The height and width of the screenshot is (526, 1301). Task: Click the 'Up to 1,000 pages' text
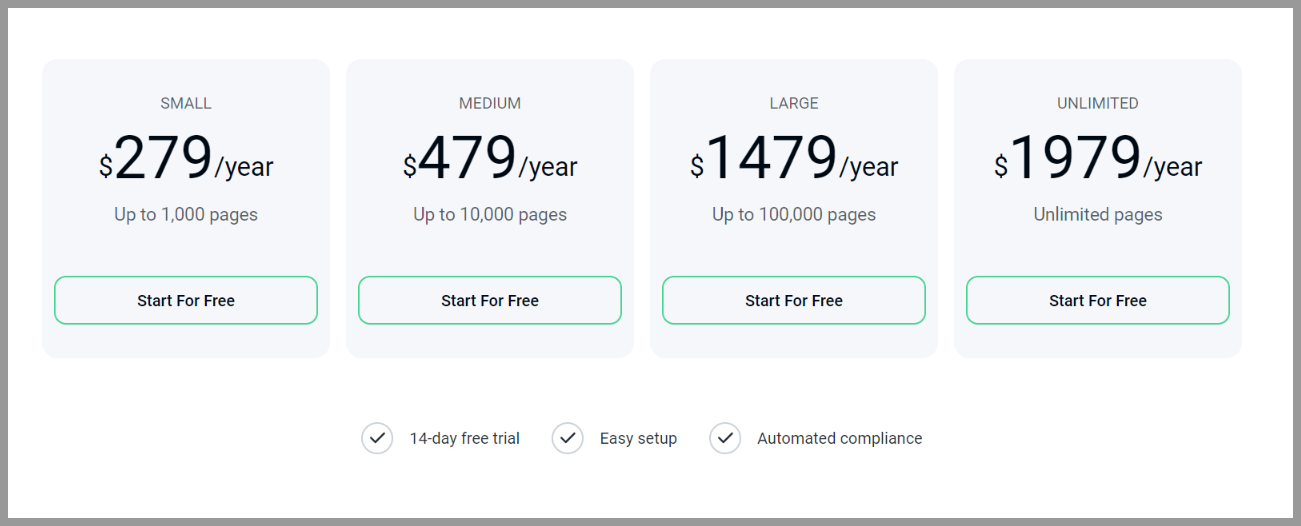186,214
